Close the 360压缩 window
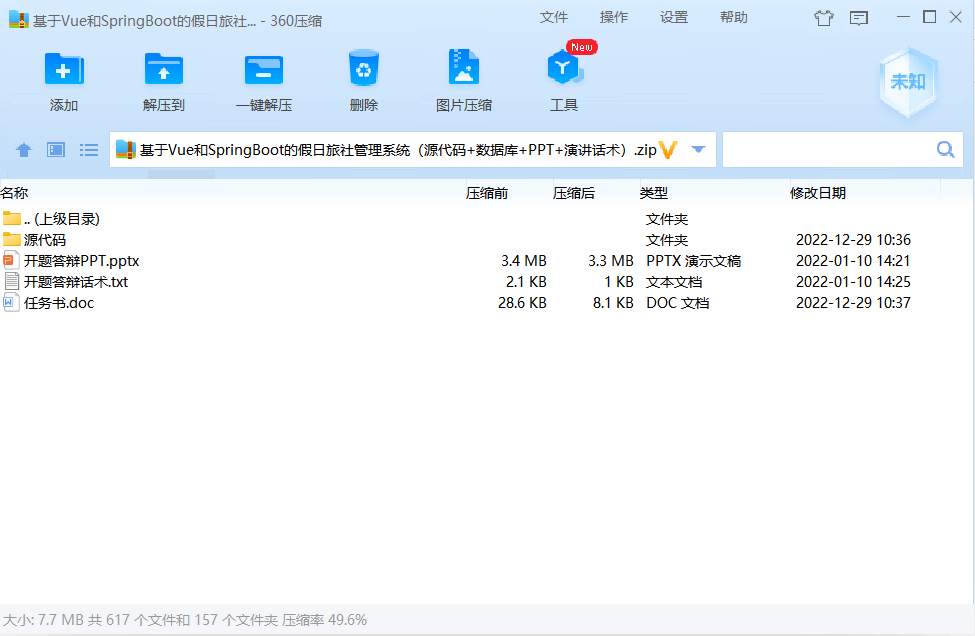 click(956, 17)
